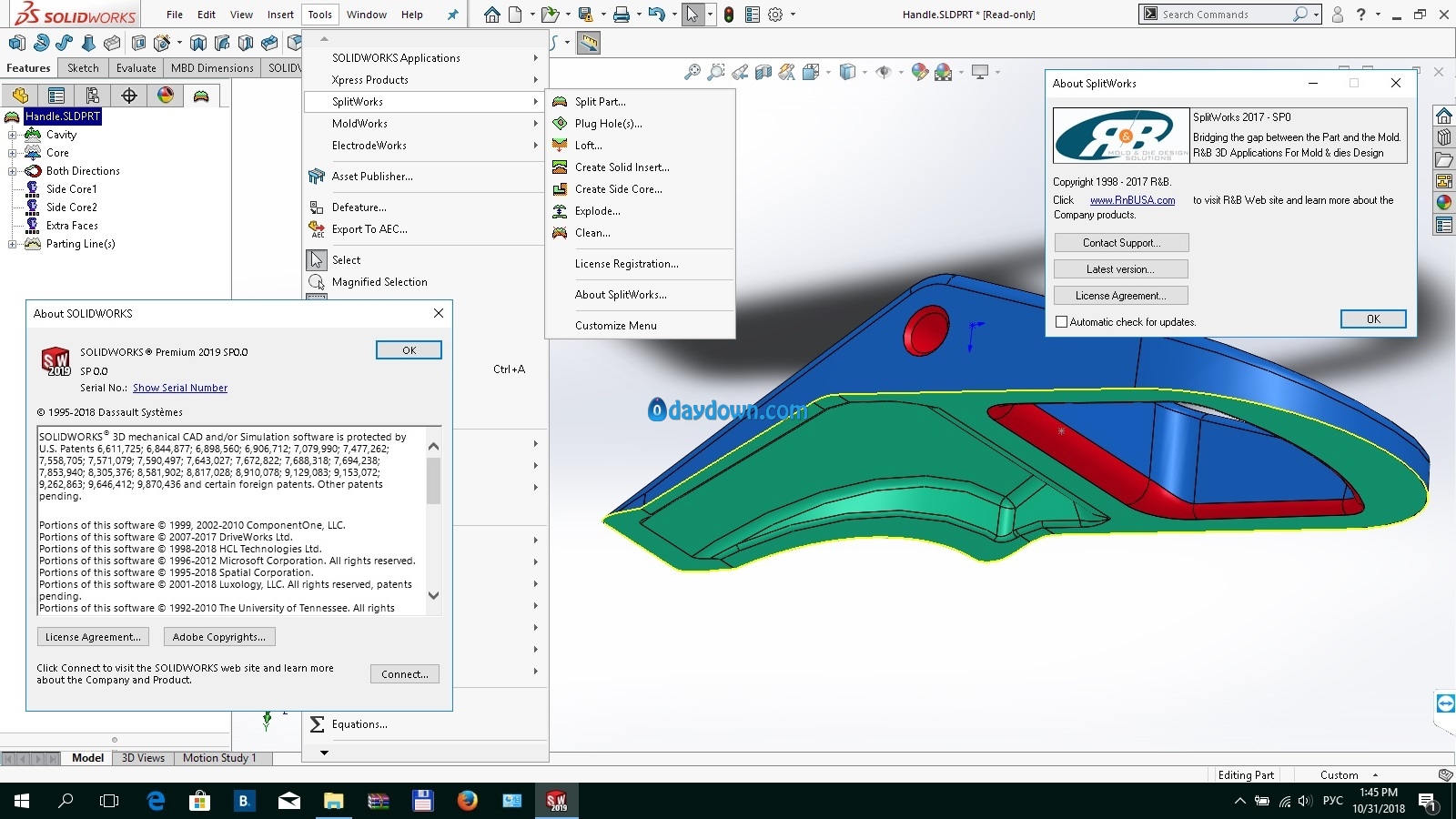The height and width of the screenshot is (819, 1456).
Task: Open the ConfigurationManager tab icon
Action: click(x=93, y=96)
